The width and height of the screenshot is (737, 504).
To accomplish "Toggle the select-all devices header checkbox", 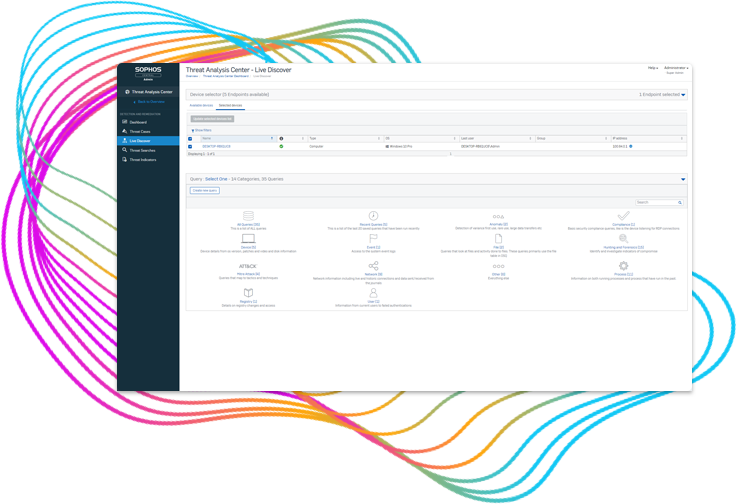I will (x=191, y=138).
